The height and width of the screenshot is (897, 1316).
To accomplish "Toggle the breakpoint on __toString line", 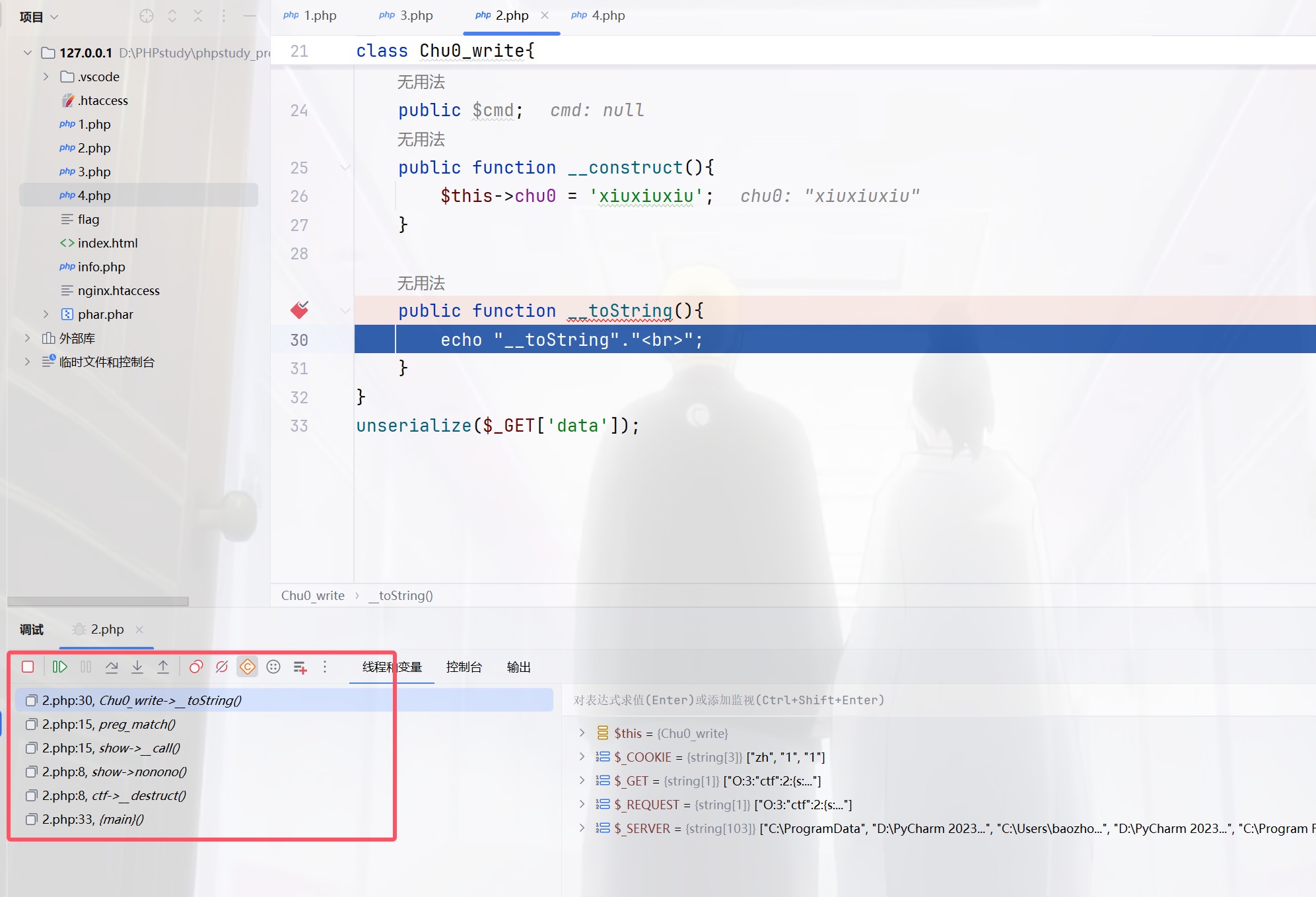I will pyautogui.click(x=300, y=310).
